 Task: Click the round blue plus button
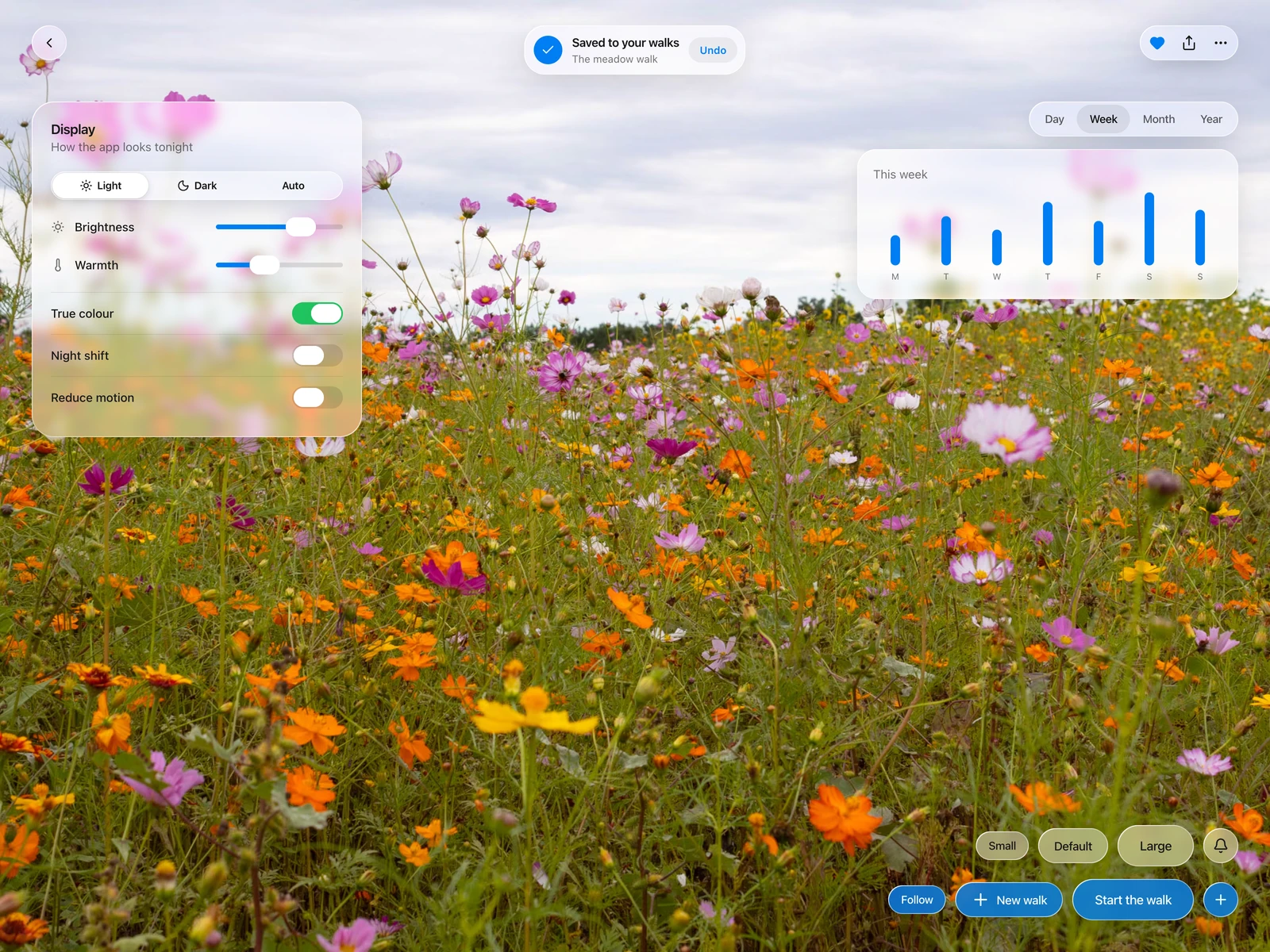point(1221,900)
